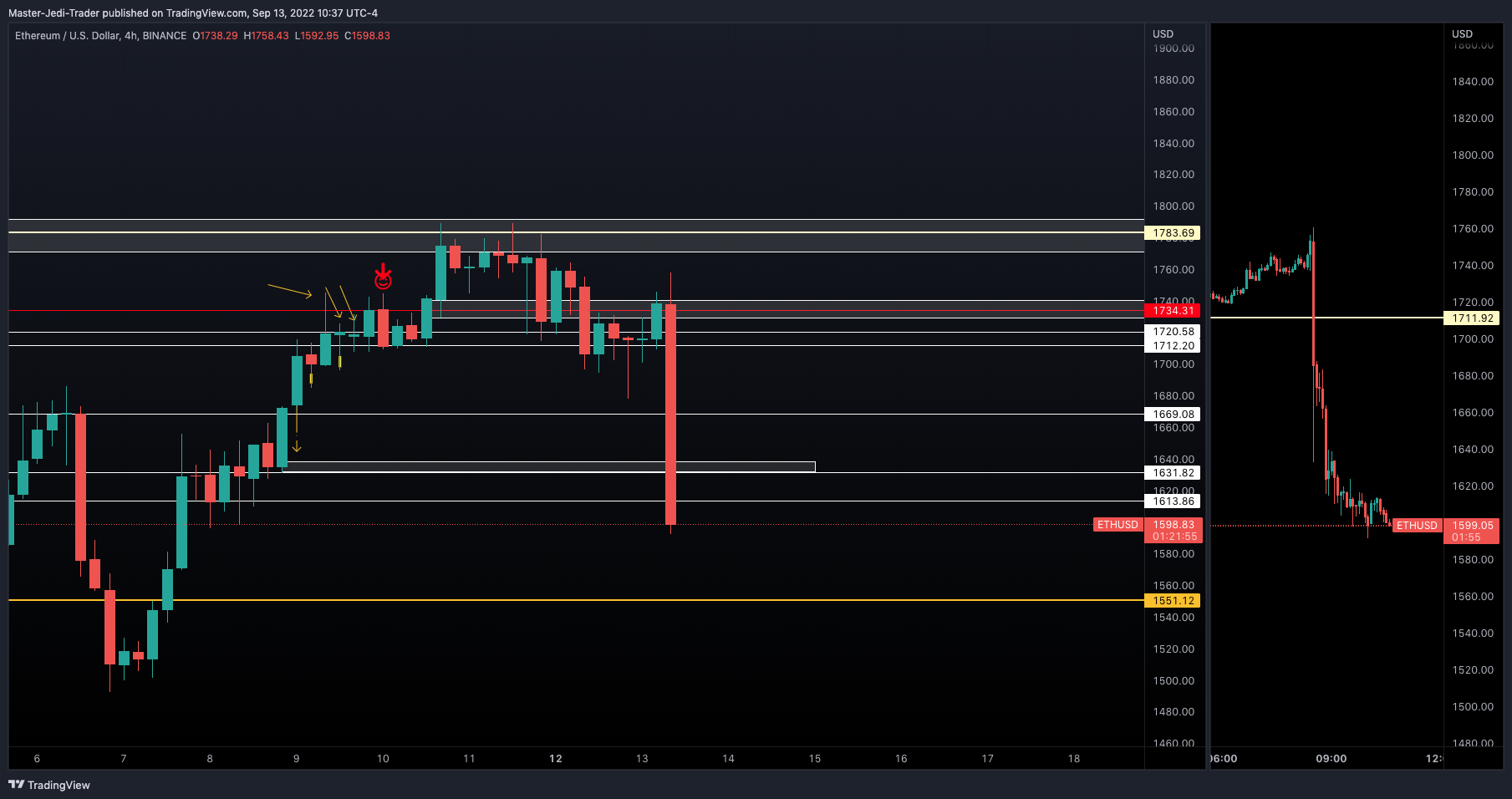Select the 1631.82 price label
This screenshot has height=799, width=1512.
tap(1173, 473)
